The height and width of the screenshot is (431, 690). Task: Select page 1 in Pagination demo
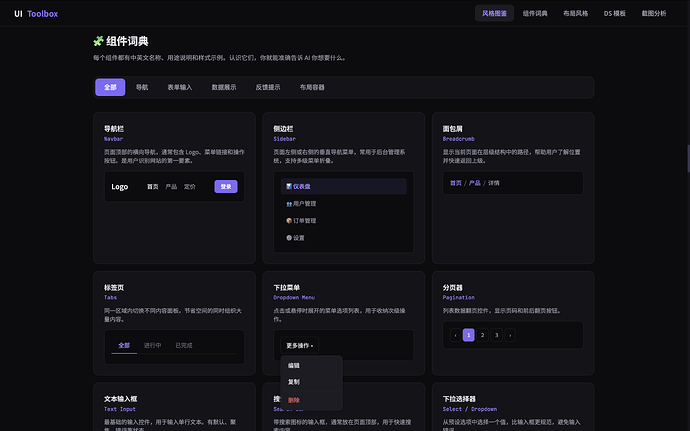469,335
